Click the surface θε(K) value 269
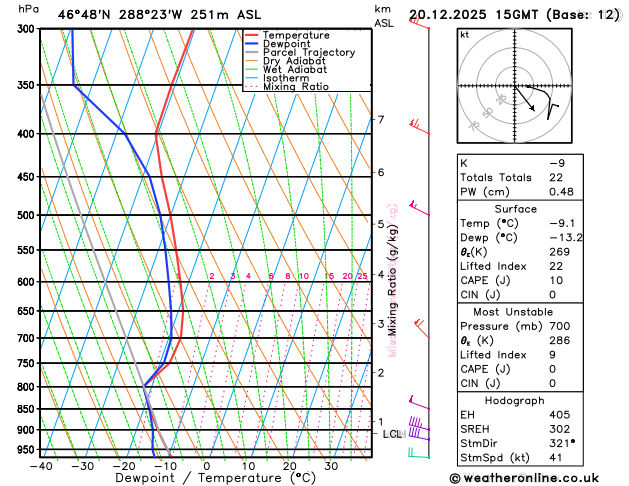Screen dimensions: 629x486 pyautogui.click(x=560, y=252)
